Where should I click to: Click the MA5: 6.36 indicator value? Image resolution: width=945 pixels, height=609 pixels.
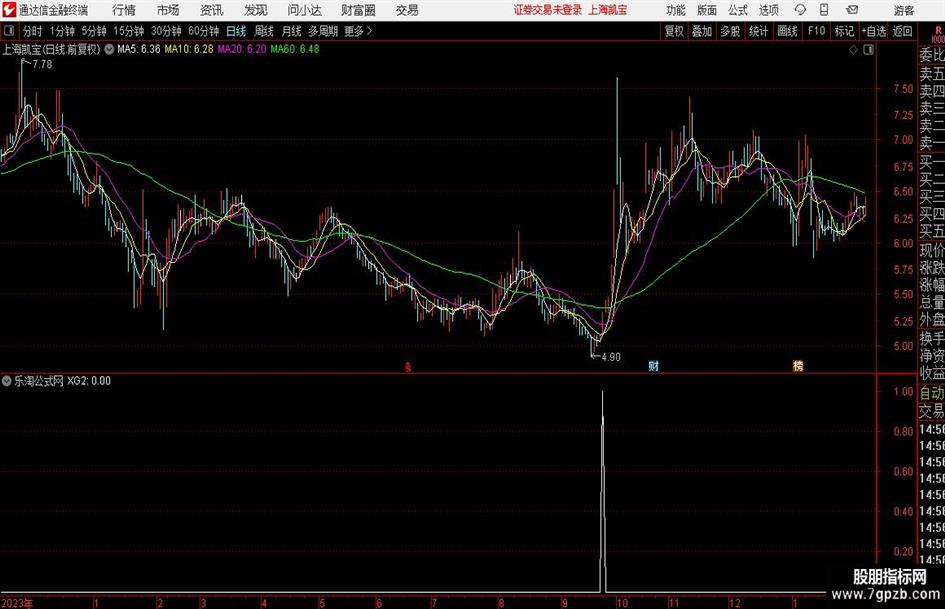pos(139,49)
